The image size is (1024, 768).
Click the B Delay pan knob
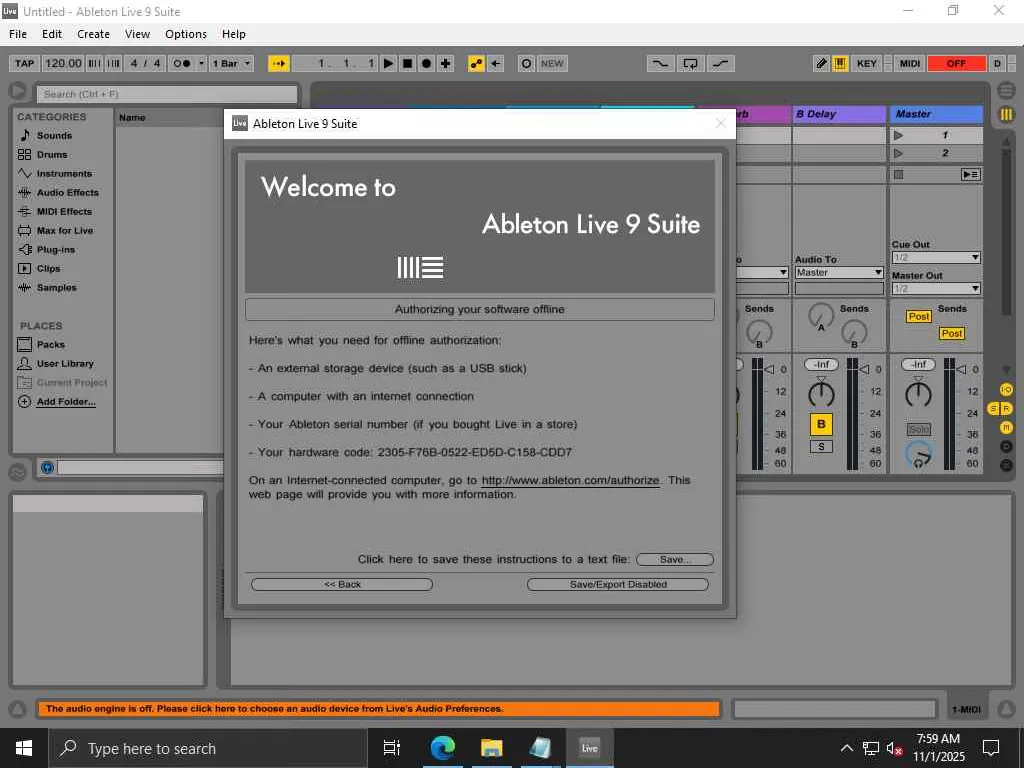click(821, 394)
